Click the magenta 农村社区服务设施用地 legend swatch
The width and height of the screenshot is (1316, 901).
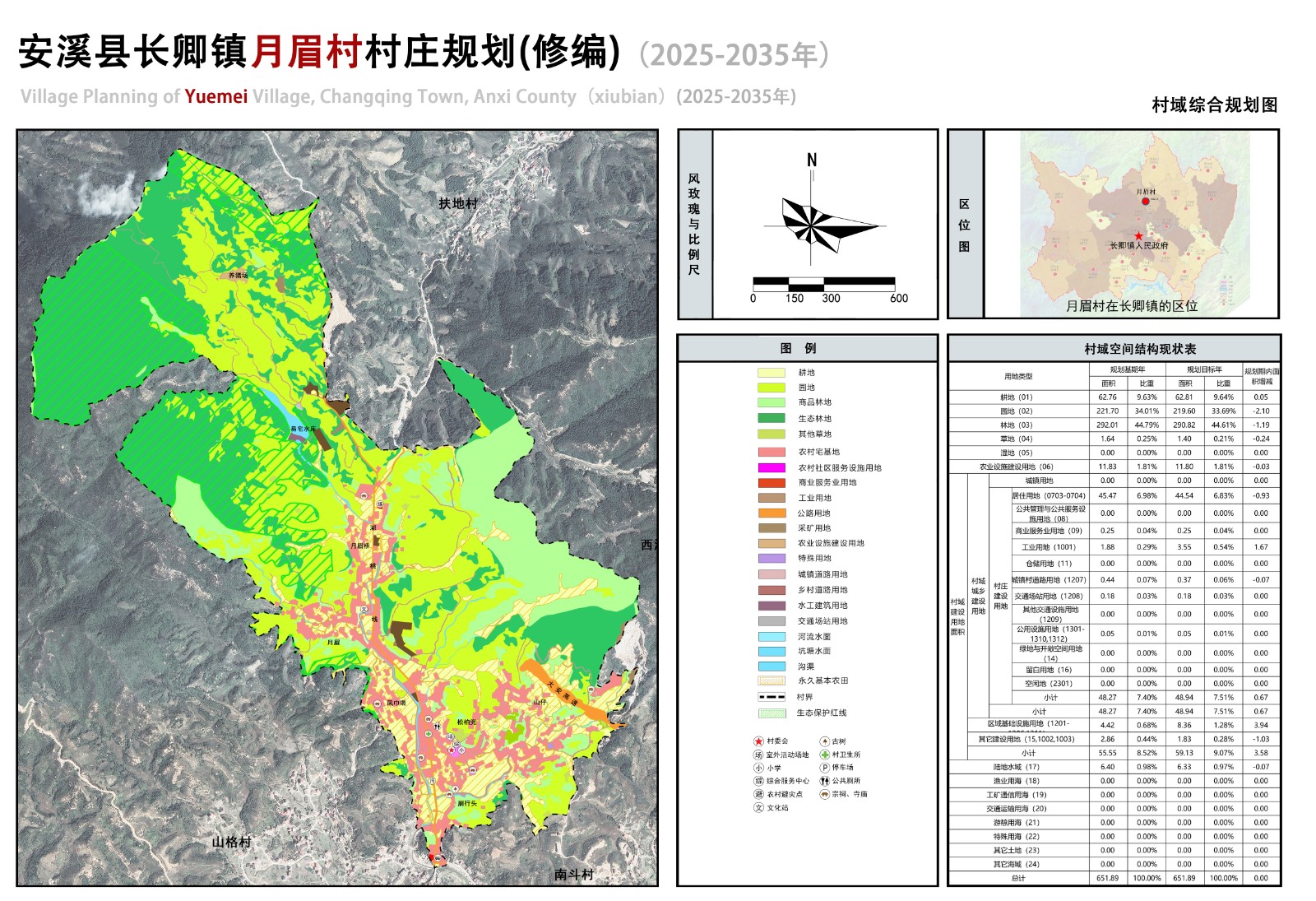[x=772, y=467]
